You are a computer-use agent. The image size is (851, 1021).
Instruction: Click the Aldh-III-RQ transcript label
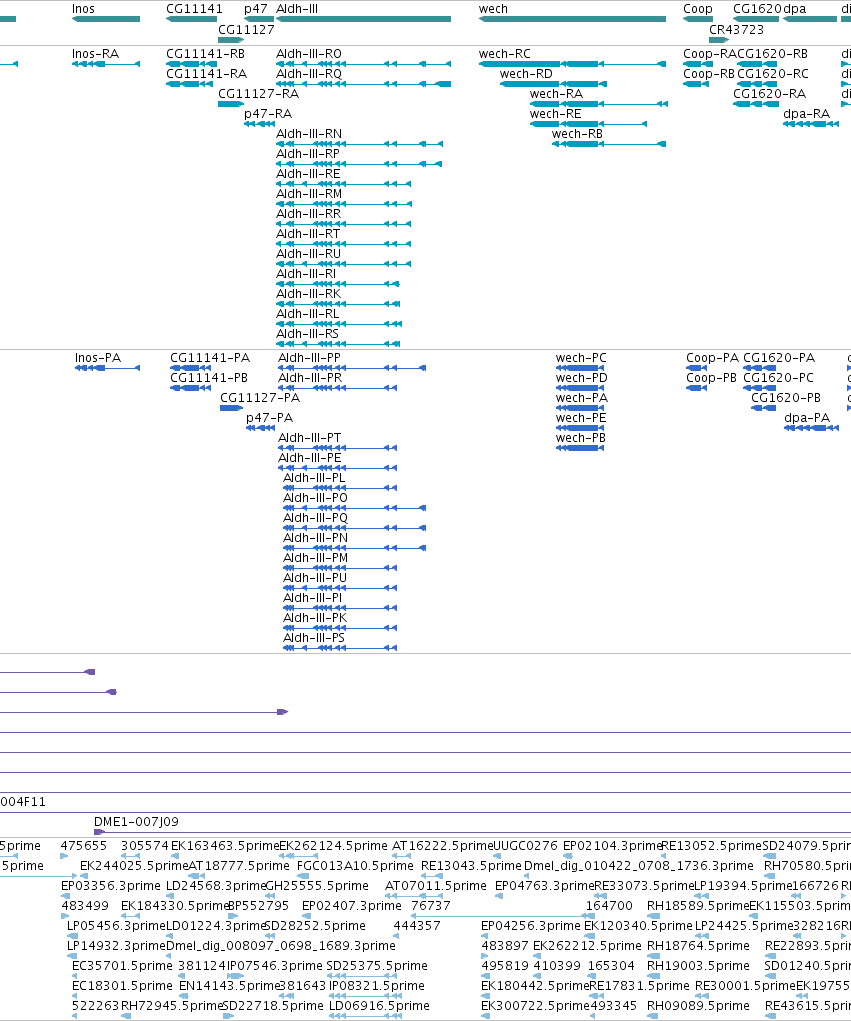point(309,74)
